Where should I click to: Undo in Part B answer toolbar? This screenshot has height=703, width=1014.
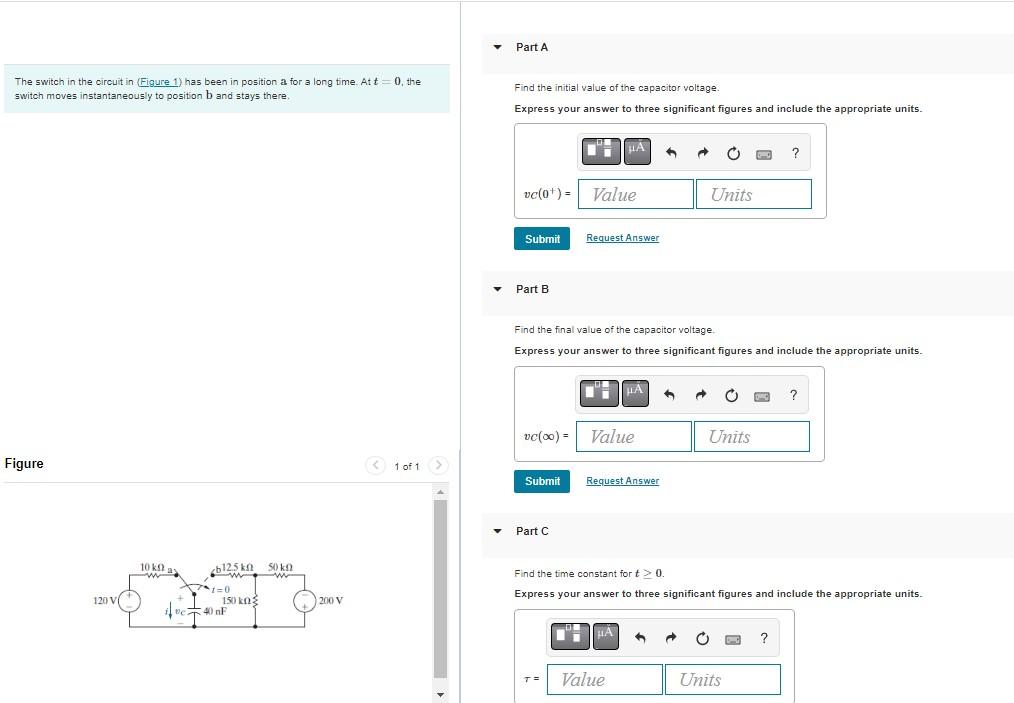click(x=669, y=395)
